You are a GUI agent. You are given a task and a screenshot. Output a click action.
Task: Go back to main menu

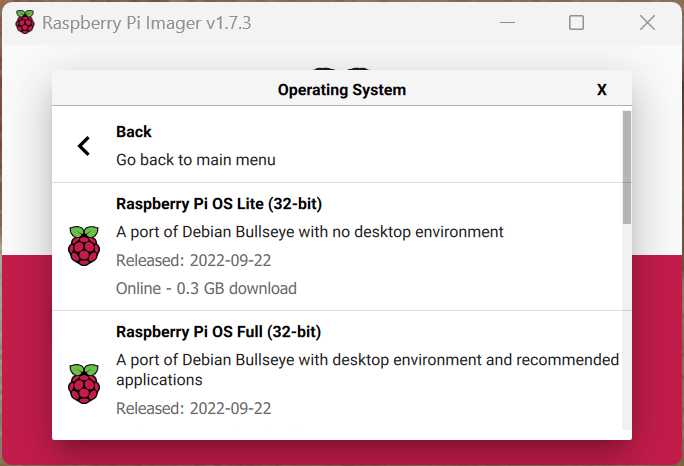click(338, 144)
